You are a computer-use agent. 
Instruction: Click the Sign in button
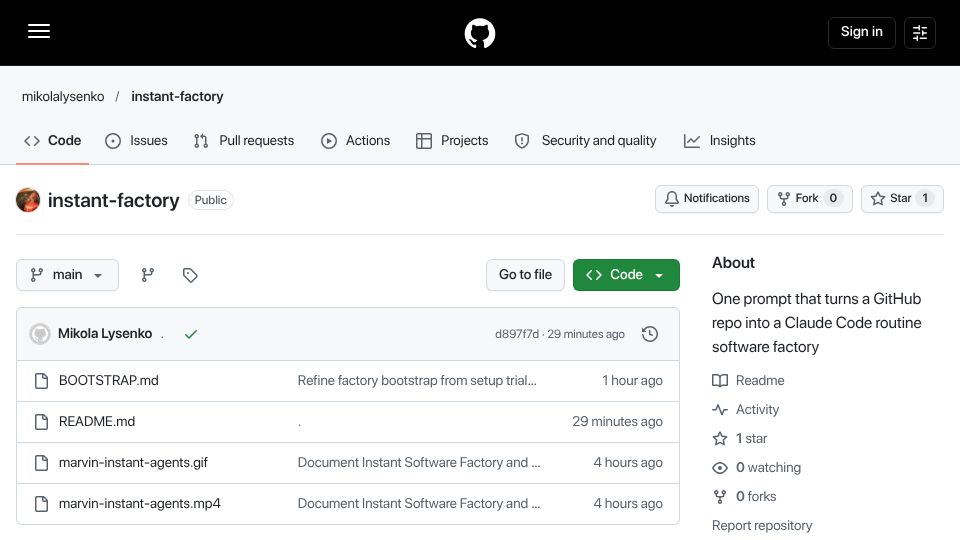click(x=861, y=32)
